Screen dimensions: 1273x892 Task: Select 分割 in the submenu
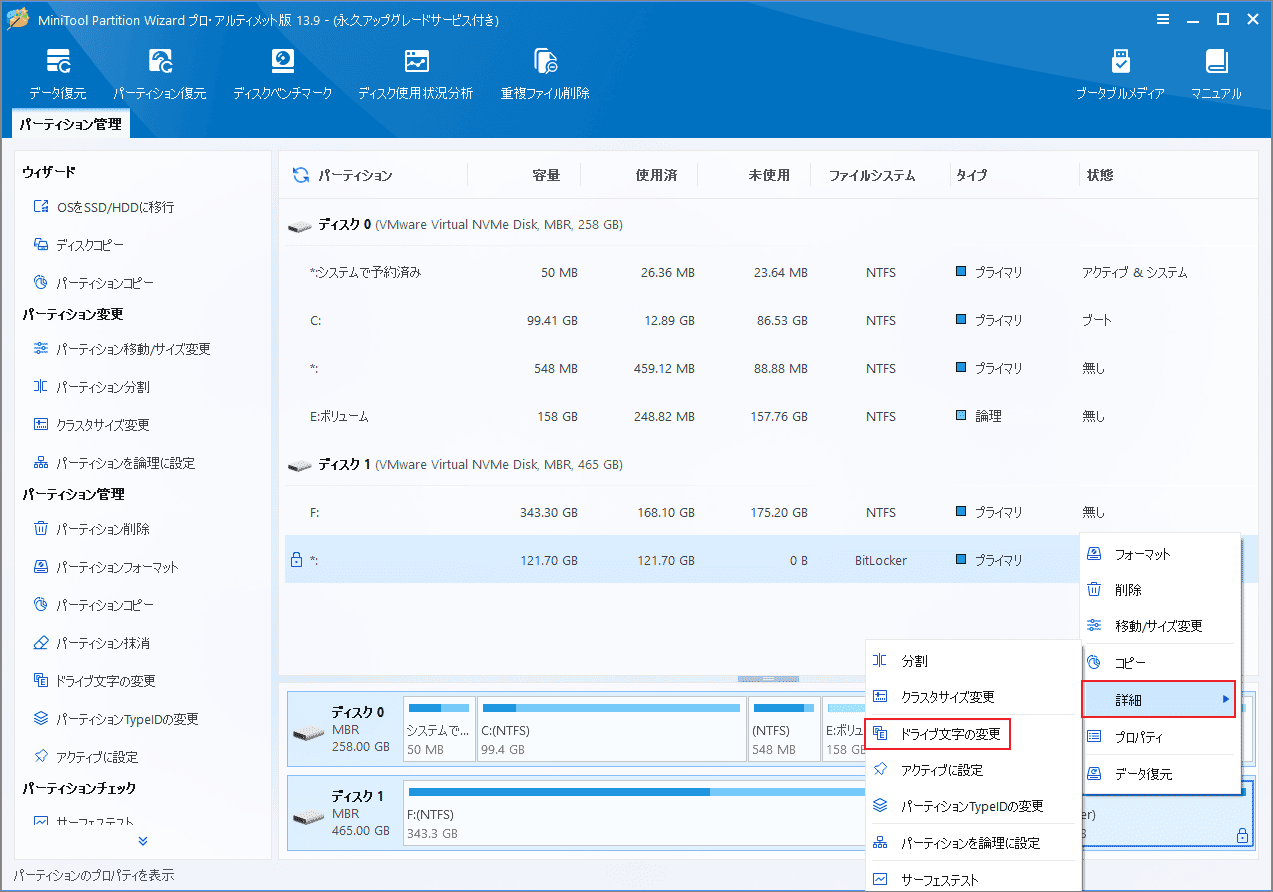[973, 661]
